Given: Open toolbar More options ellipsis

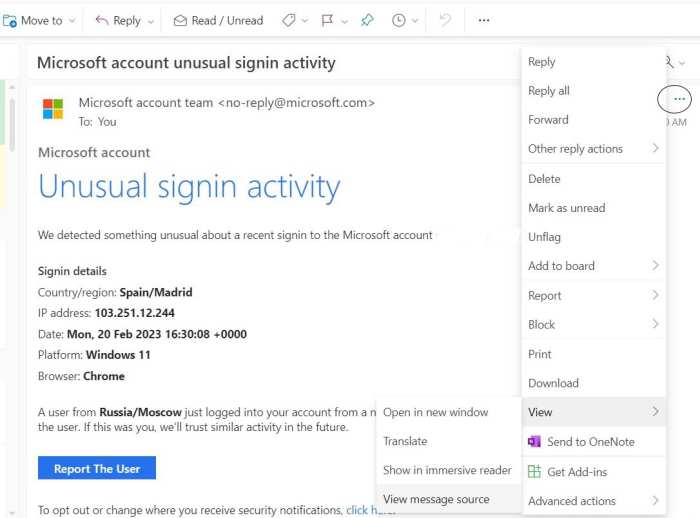Looking at the screenshot, I should click(484, 20).
